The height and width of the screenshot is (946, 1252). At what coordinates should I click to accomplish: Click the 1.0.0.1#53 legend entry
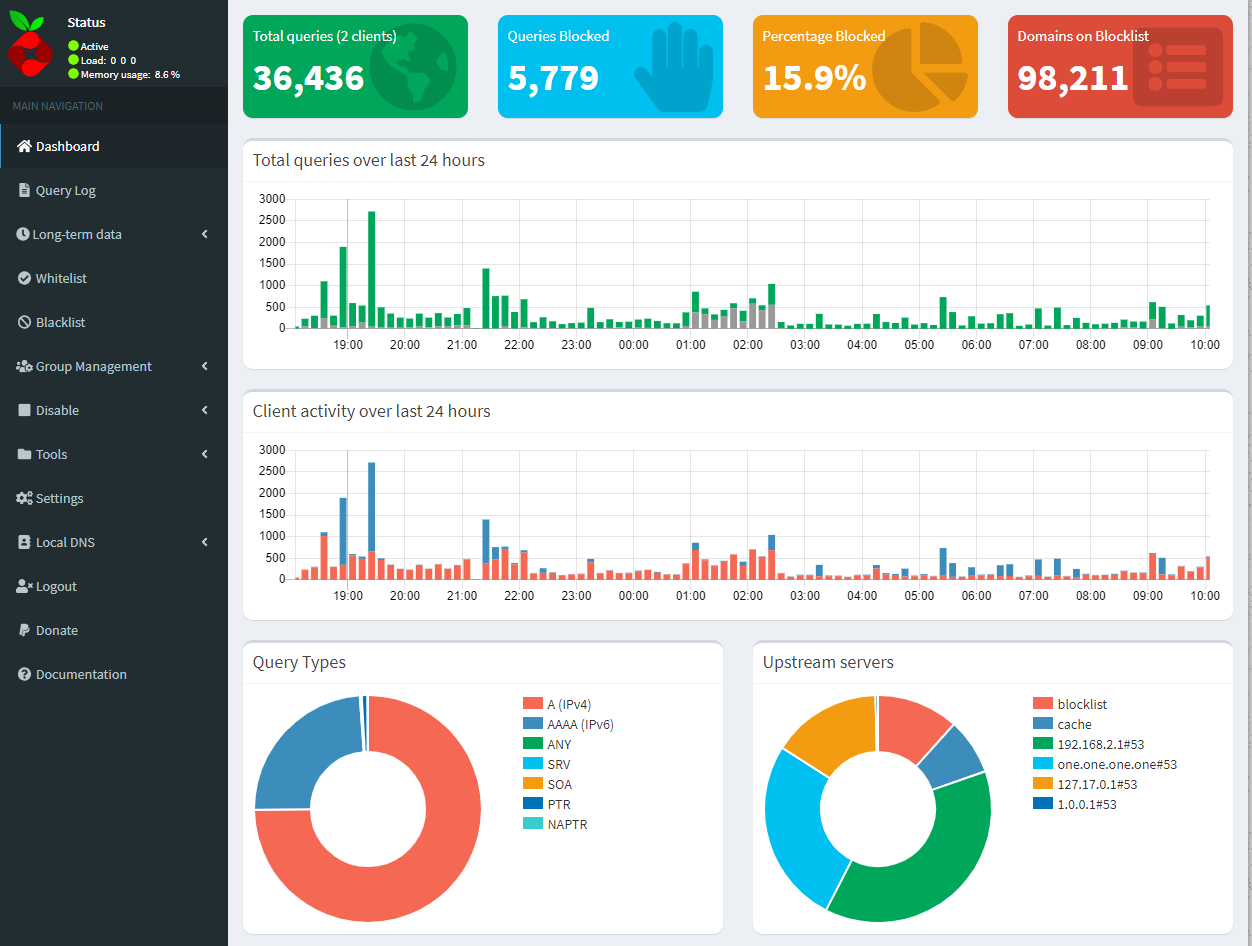point(1074,804)
